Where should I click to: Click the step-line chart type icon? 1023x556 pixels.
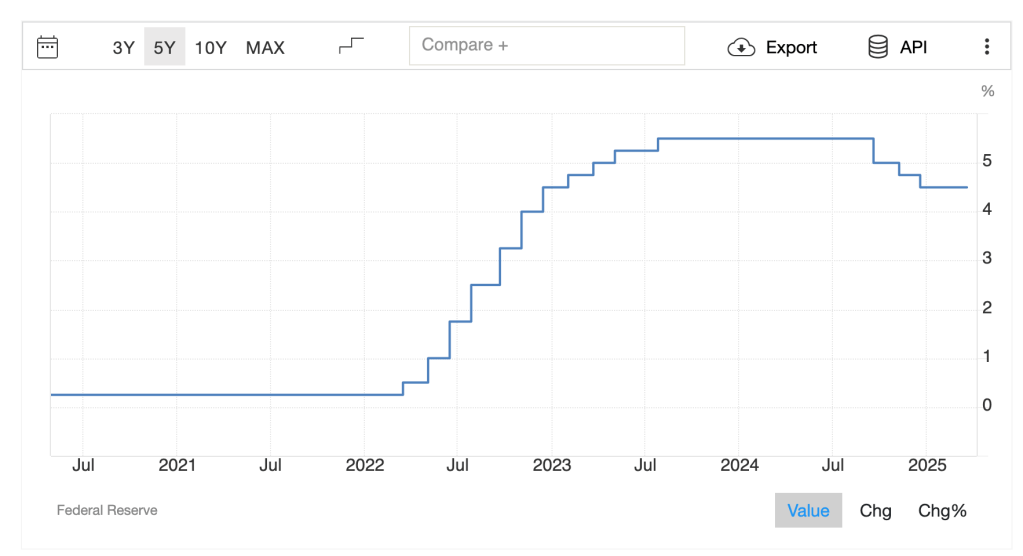point(351,46)
